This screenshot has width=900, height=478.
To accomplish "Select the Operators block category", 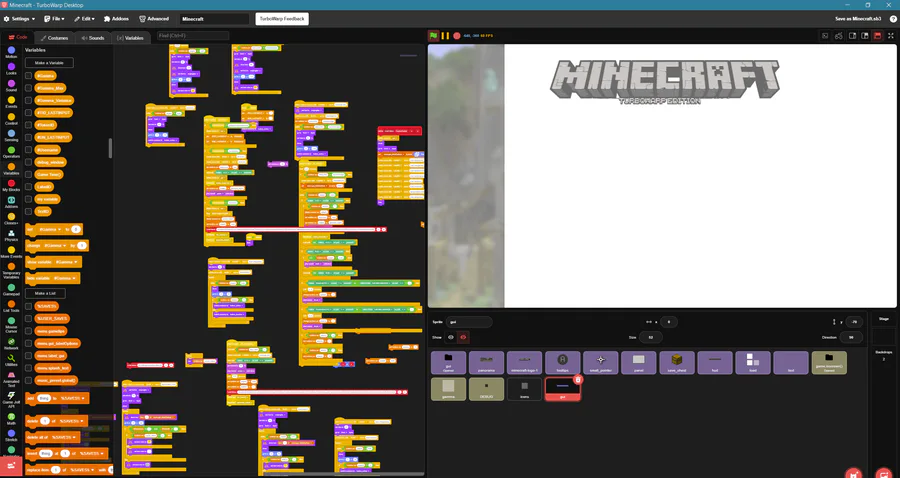I will [11, 152].
